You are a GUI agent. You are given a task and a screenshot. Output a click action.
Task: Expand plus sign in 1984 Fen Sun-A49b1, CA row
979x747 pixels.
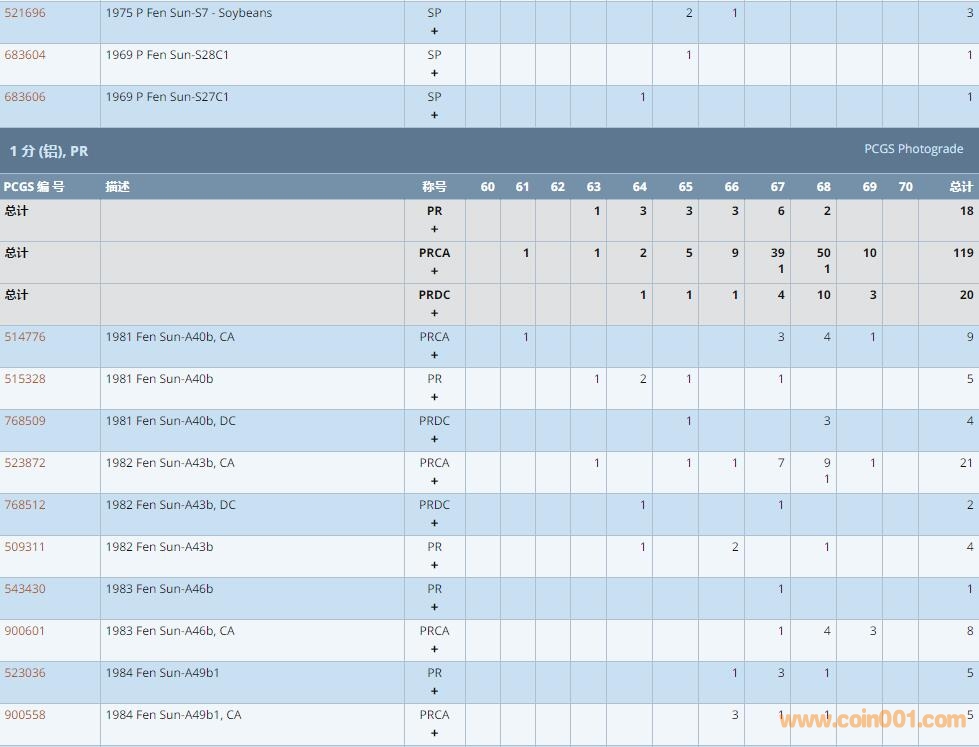(434, 733)
